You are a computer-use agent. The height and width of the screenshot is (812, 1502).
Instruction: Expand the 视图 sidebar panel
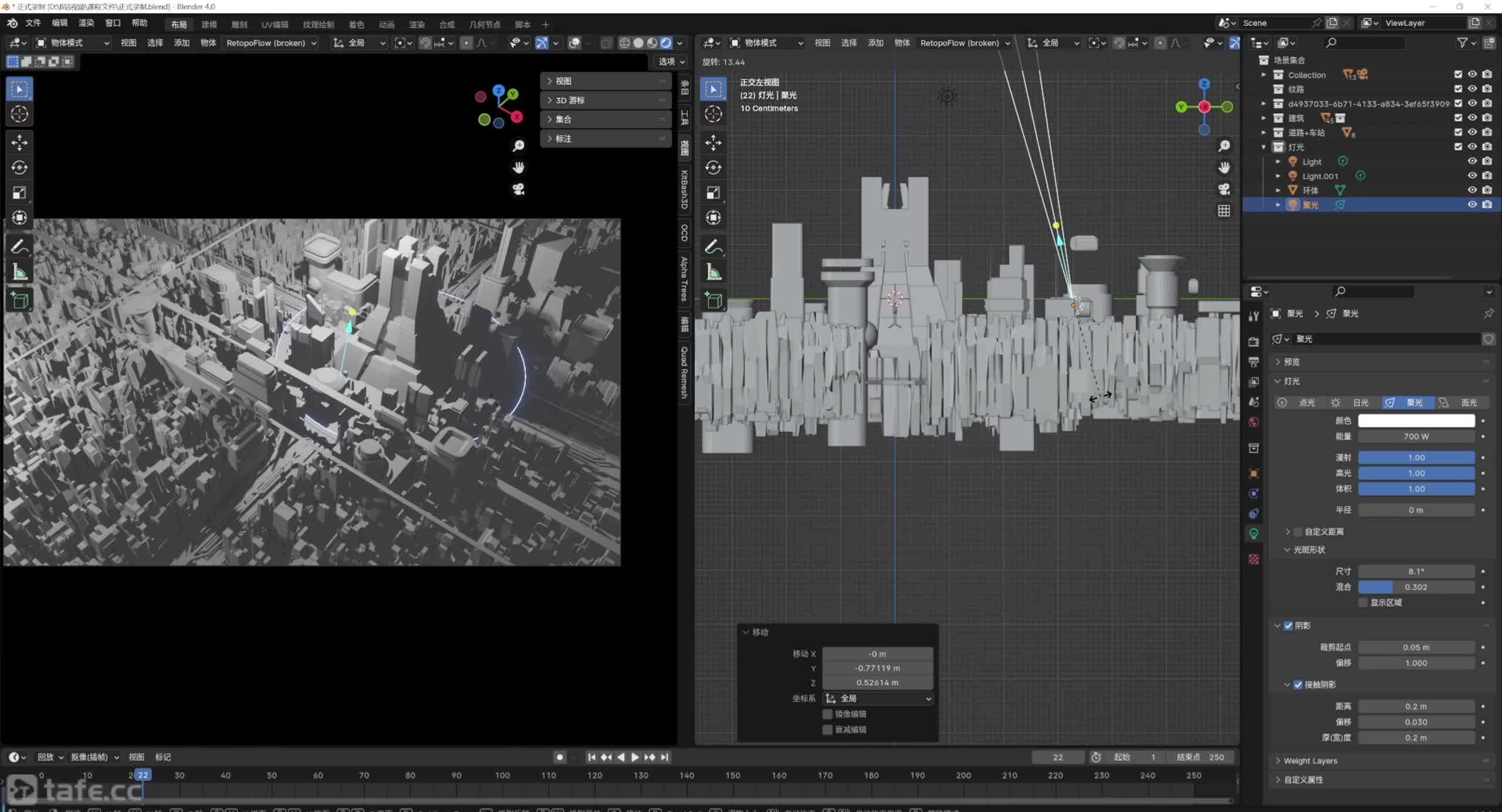click(x=605, y=81)
